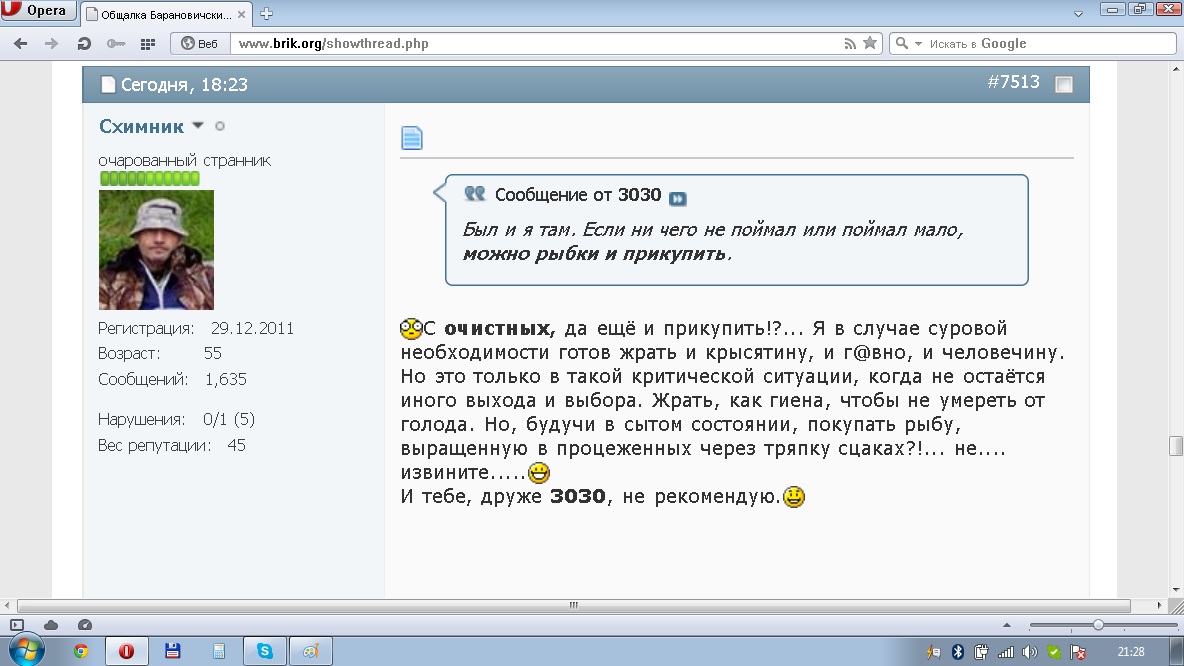
Task: Open a new tab with plus button
Action: click(267, 14)
